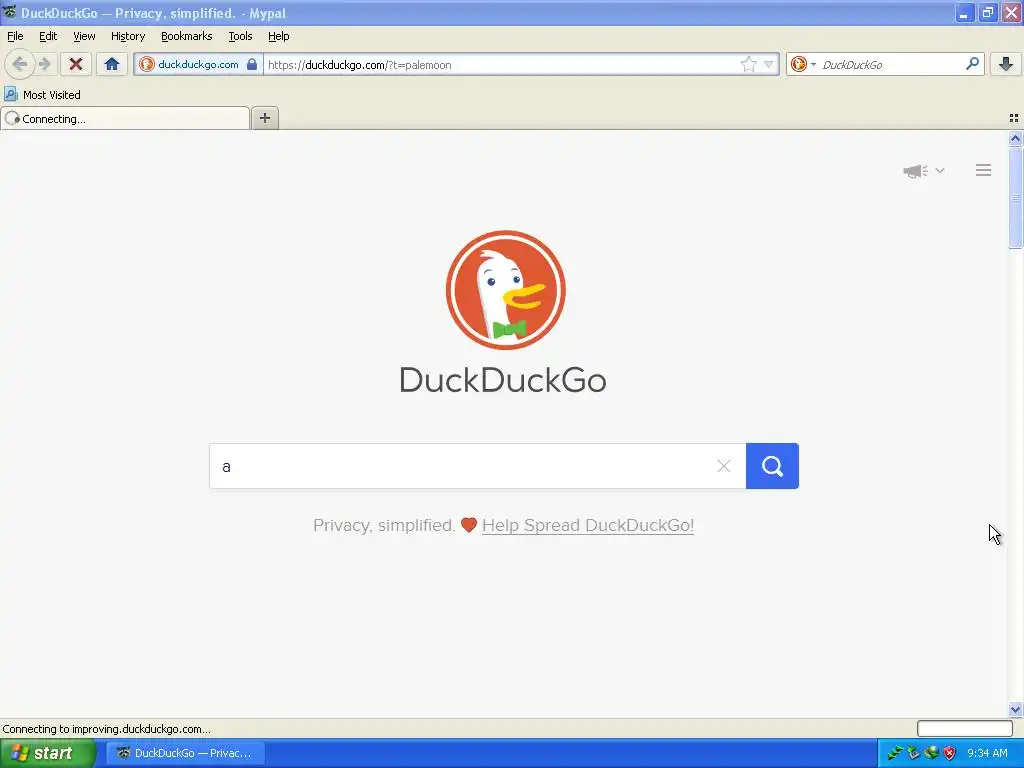
Task: Open a new tab with the plus button
Action: (264, 118)
